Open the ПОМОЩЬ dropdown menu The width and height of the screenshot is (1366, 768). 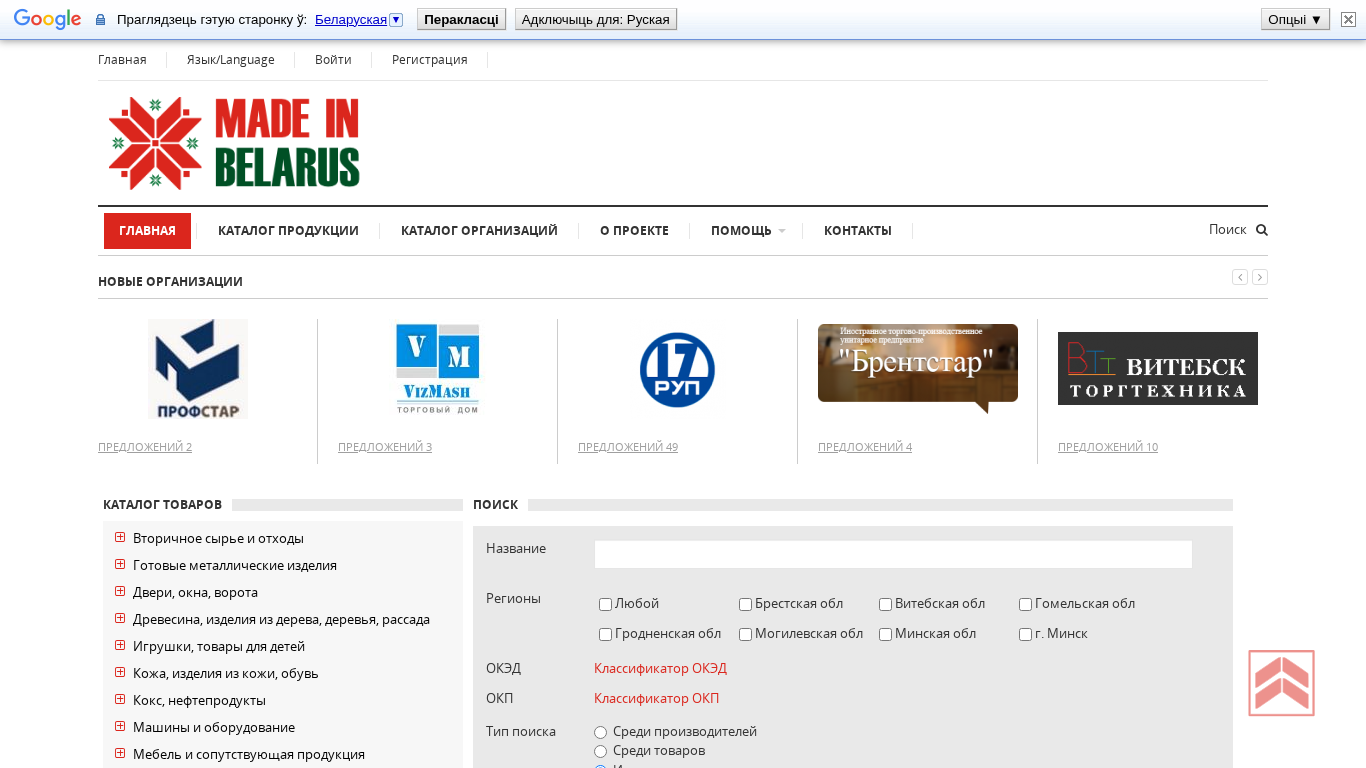747,231
